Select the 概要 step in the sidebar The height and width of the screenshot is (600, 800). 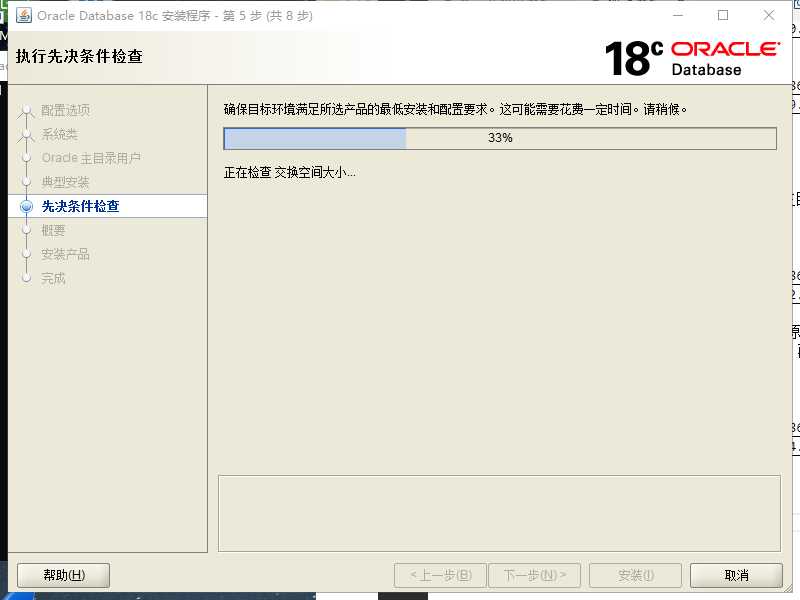pyautogui.click(x=53, y=231)
